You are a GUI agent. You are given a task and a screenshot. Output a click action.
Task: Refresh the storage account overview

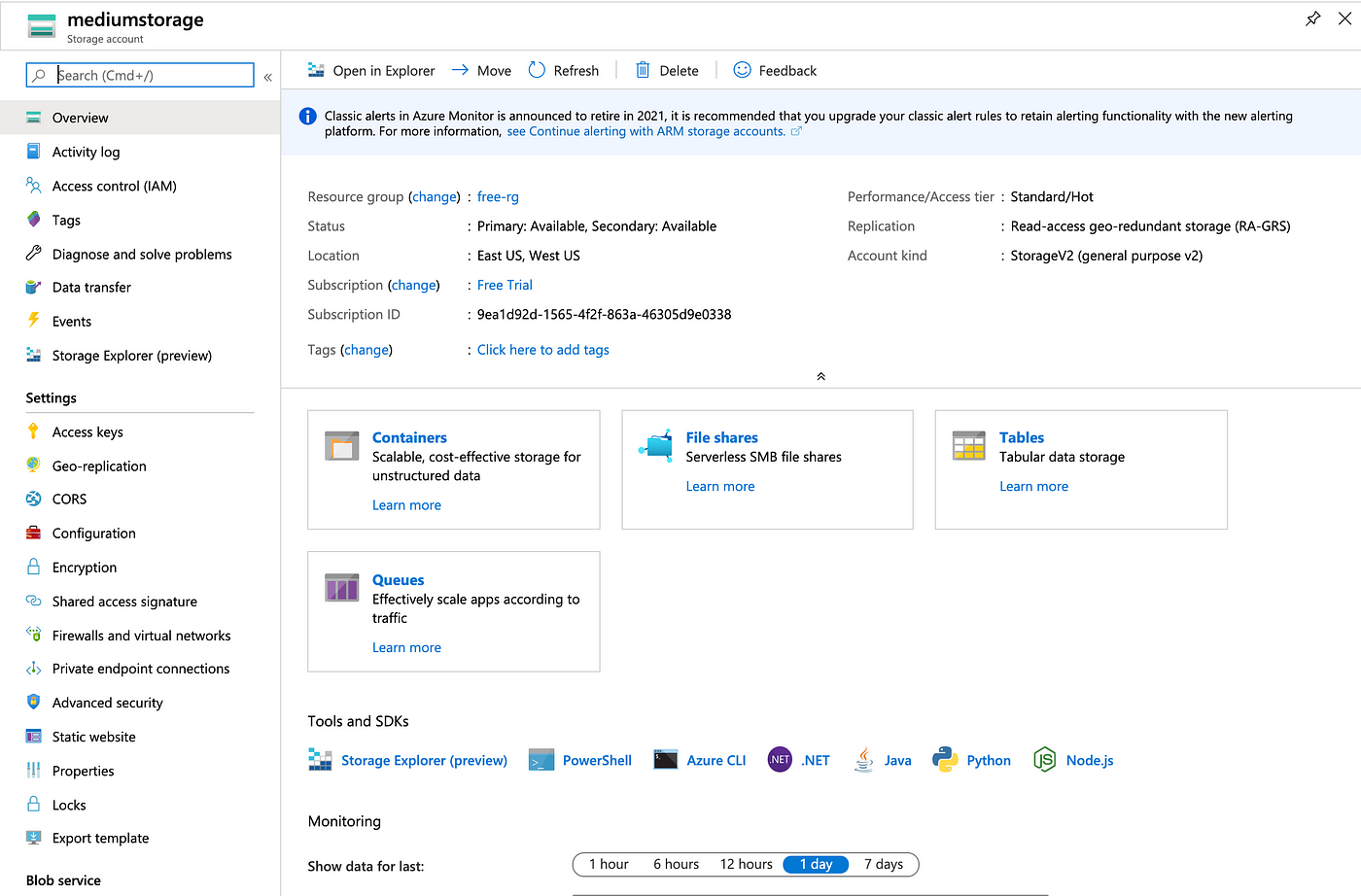[564, 70]
